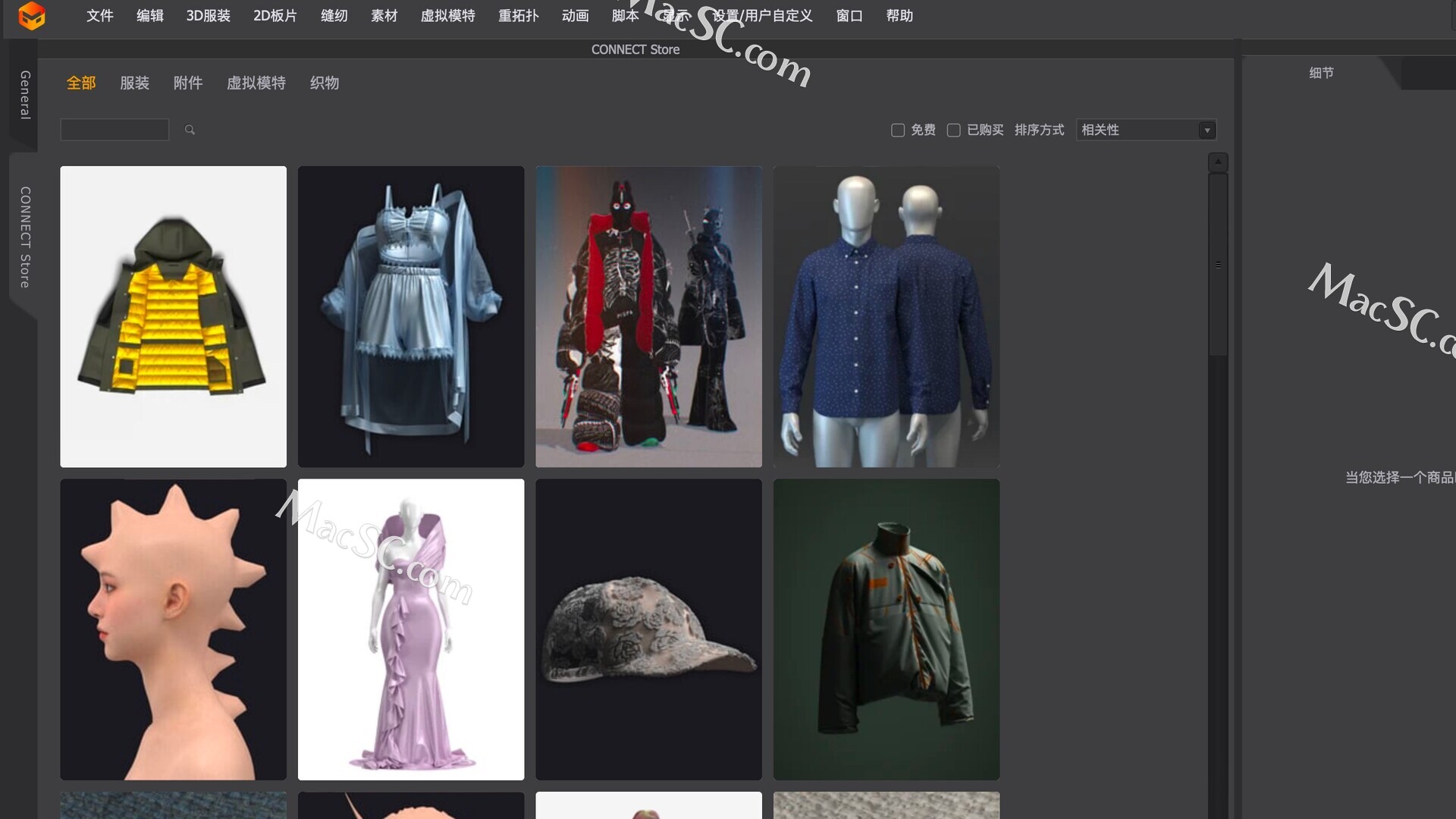Select the 附件 category tab

tap(187, 83)
